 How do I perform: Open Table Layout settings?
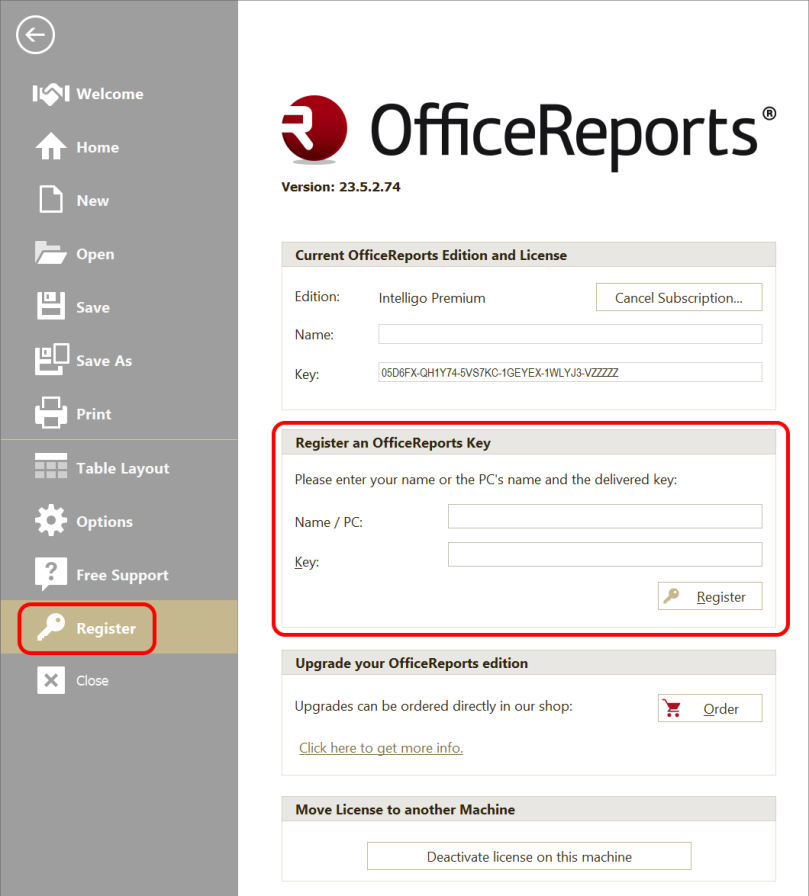point(50,467)
